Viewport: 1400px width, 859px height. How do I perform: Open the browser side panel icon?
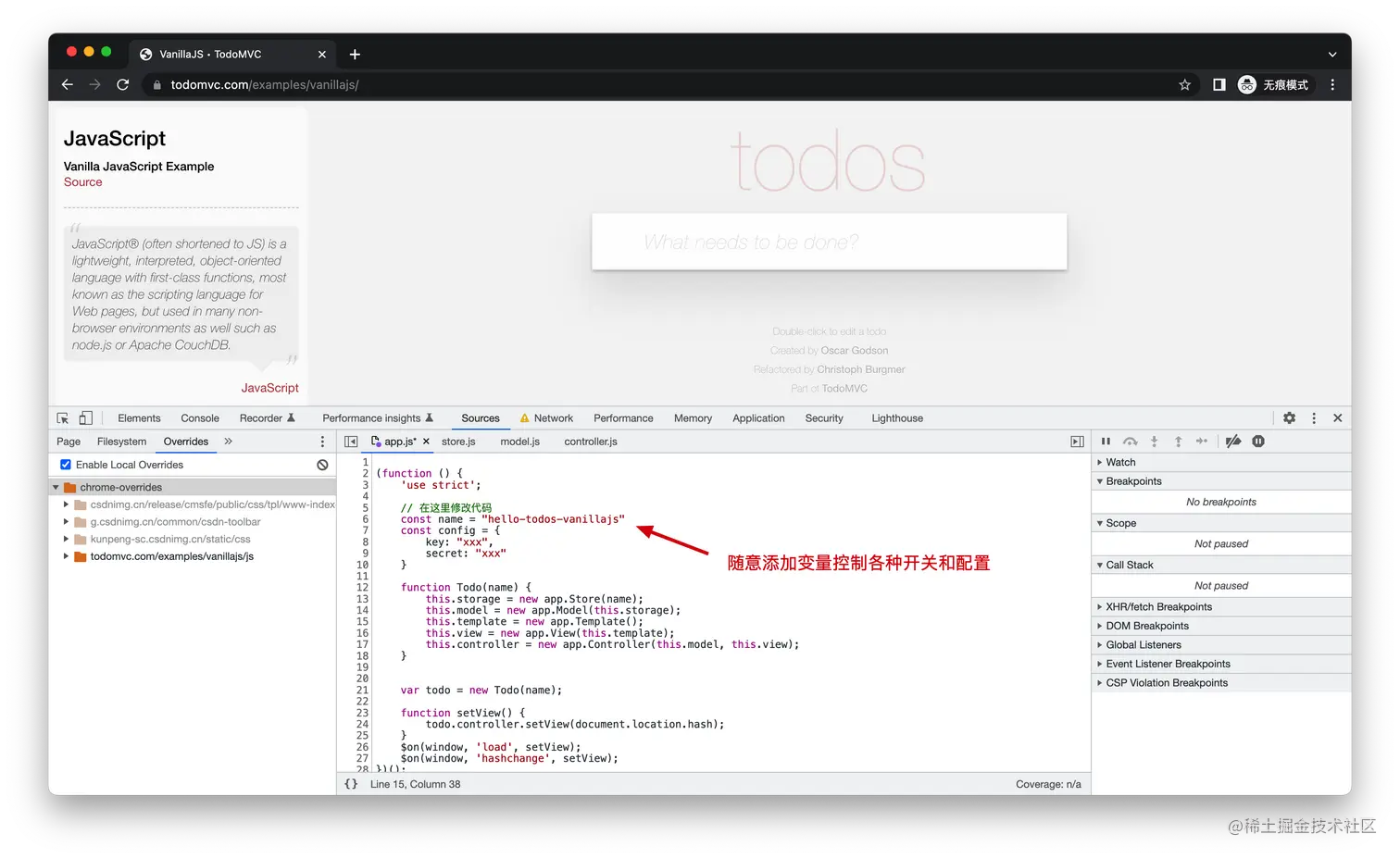1219,84
